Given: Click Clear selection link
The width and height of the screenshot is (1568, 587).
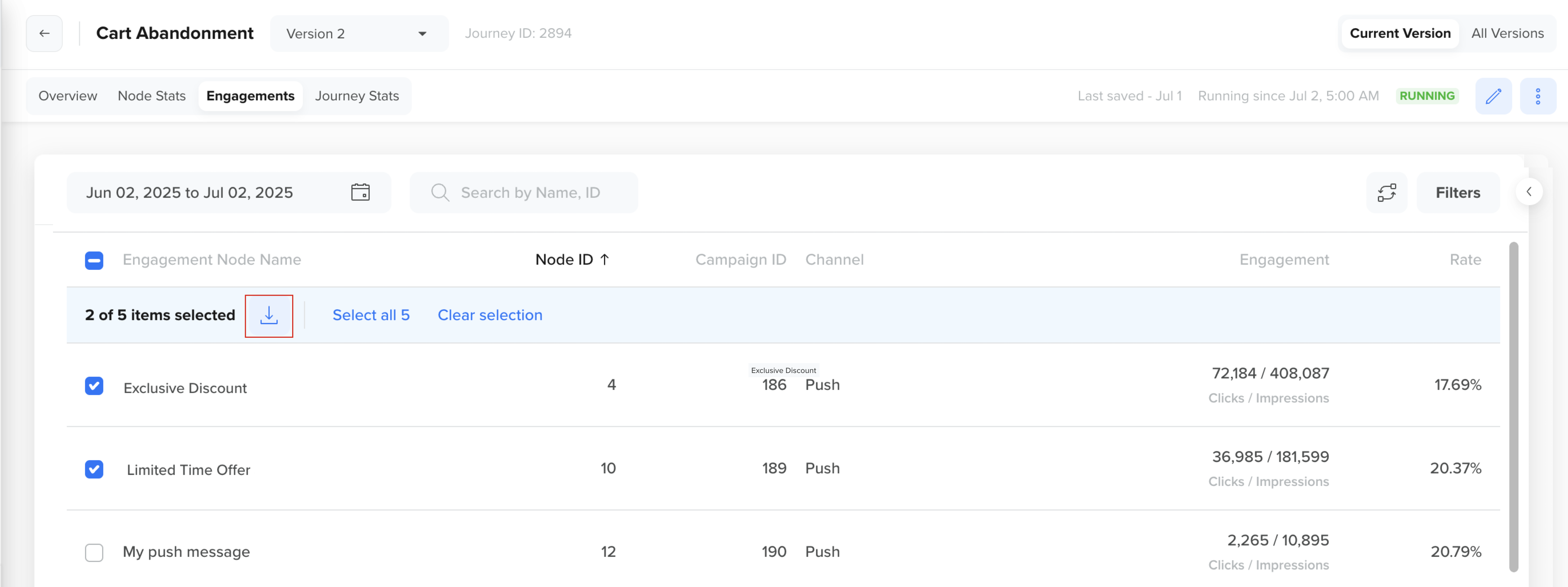Looking at the screenshot, I should coord(490,315).
